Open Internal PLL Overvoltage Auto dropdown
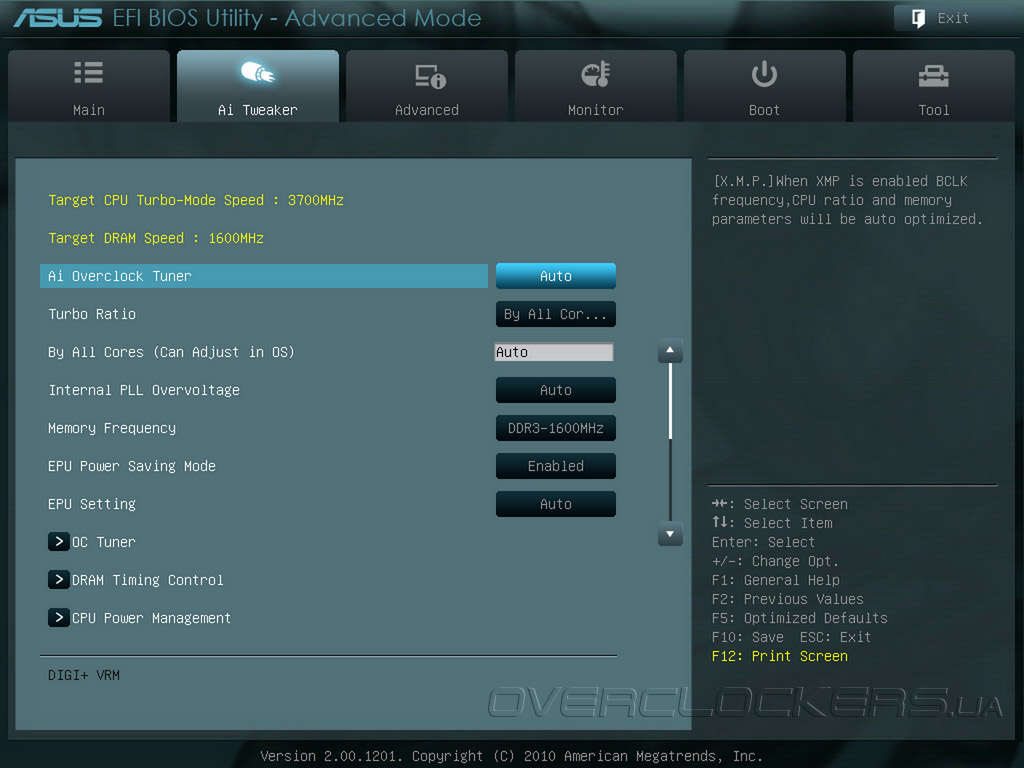Image resolution: width=1024 pixels, height=768 pixels. [556, 390]
